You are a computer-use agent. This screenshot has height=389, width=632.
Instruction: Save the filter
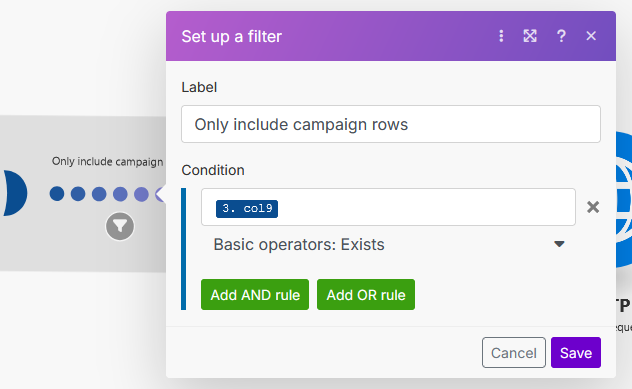(576, 353)
